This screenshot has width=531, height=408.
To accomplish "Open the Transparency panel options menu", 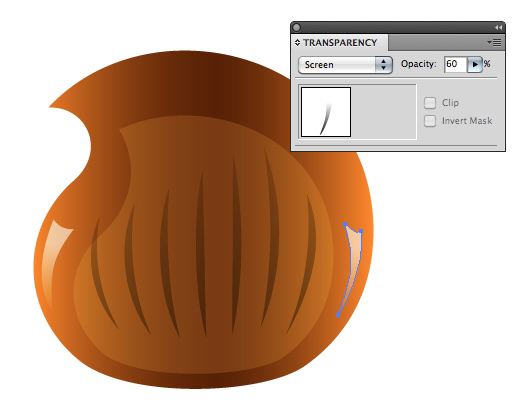I will pyautogui.click(x=494, y=42).
